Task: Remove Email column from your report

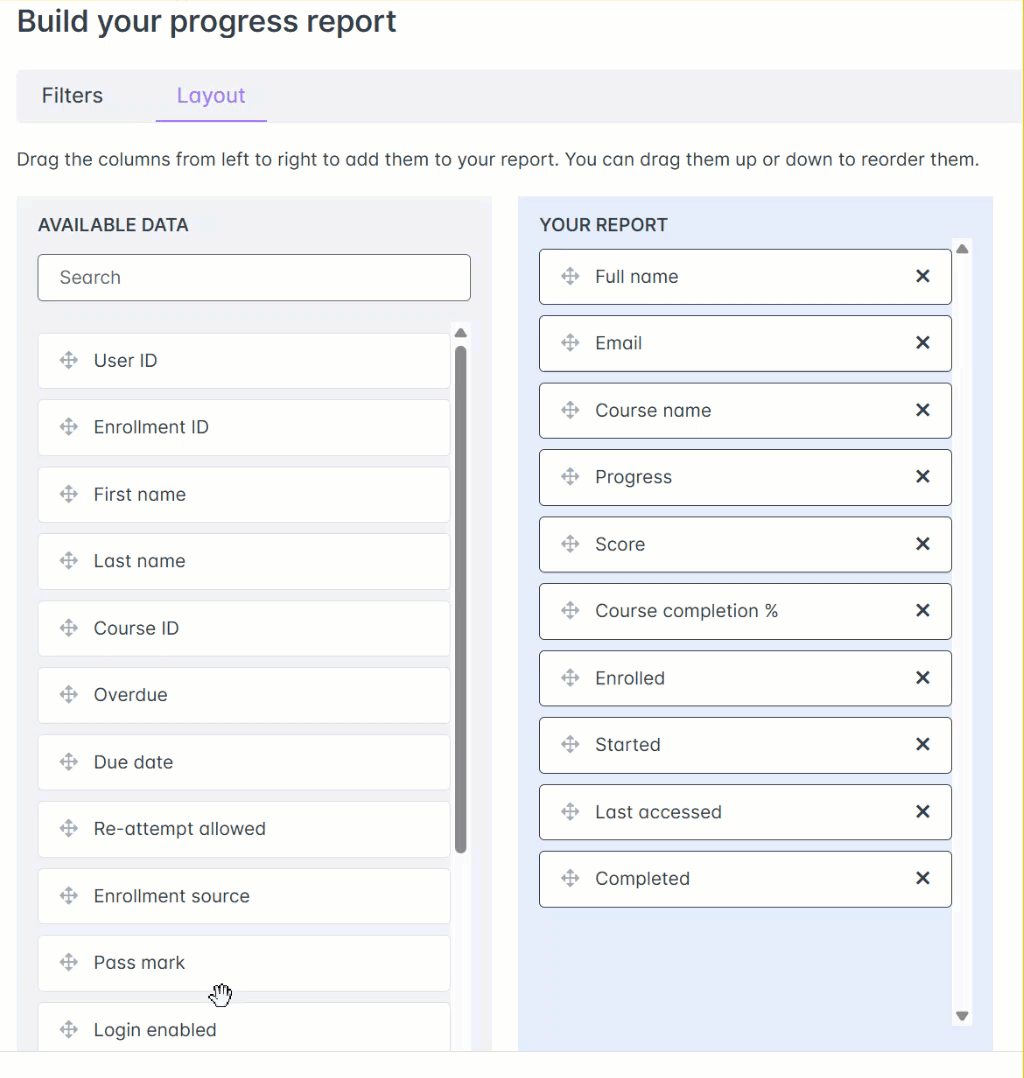Action: [922, 343]
